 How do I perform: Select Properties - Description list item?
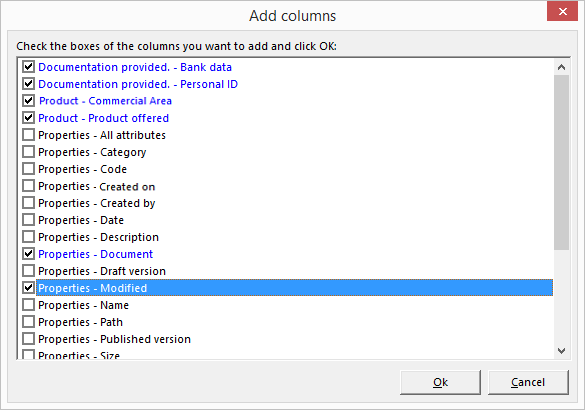click(98, 237)
